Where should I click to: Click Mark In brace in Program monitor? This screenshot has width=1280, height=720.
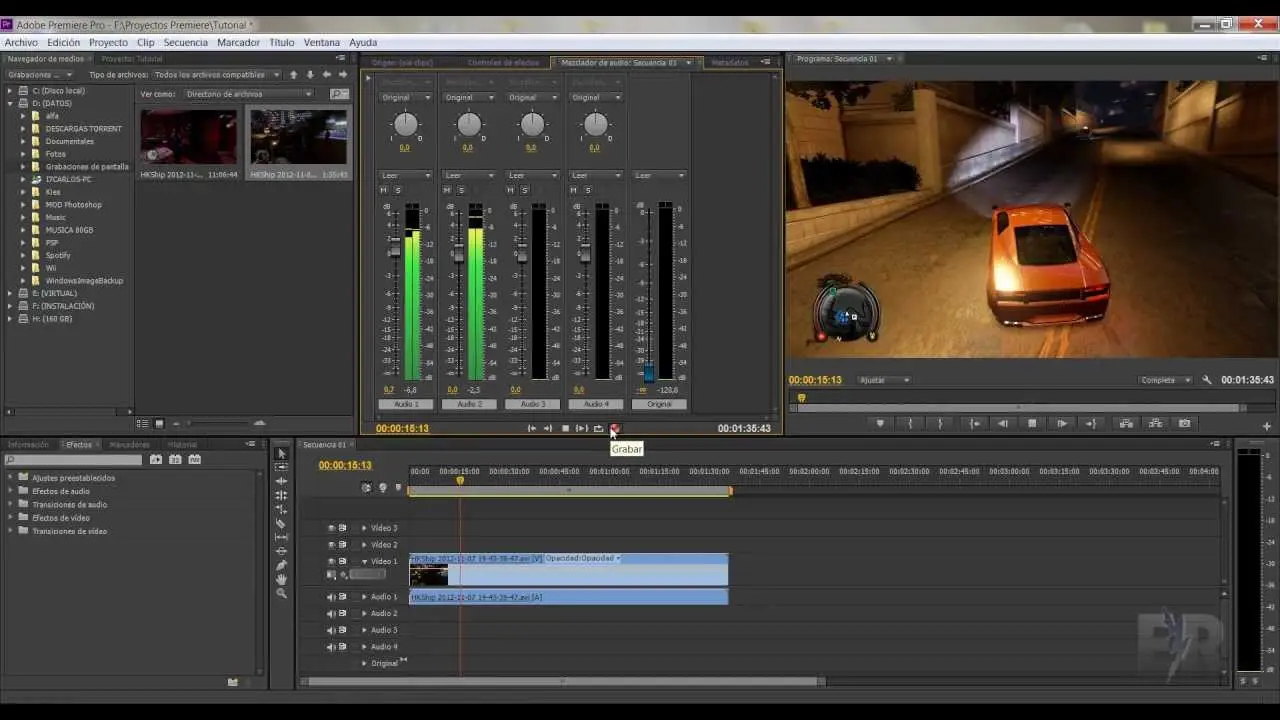[x=910, y=423]
